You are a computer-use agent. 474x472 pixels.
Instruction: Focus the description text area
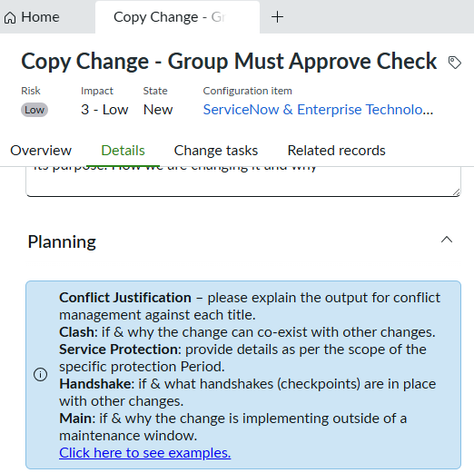243,181
